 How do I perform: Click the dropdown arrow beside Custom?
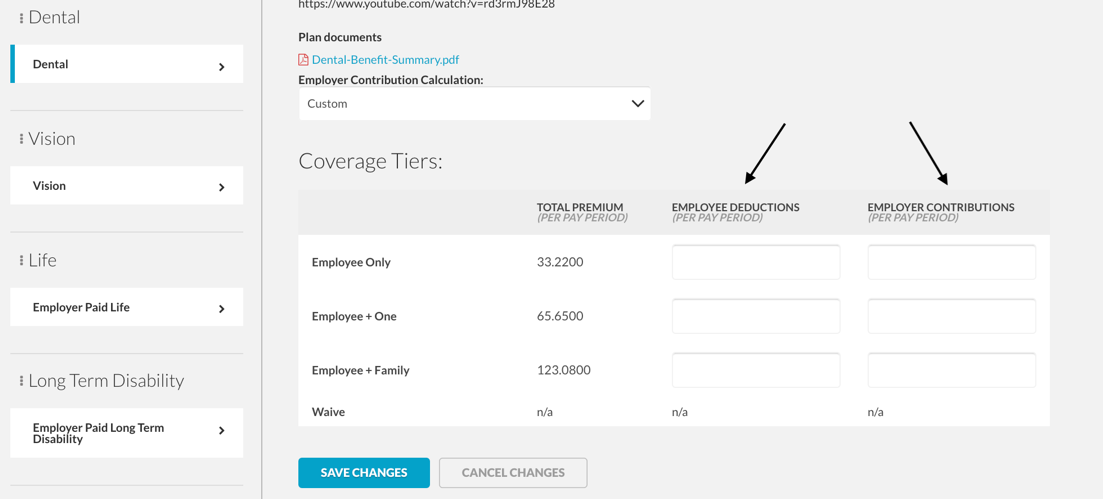[638, 103]
